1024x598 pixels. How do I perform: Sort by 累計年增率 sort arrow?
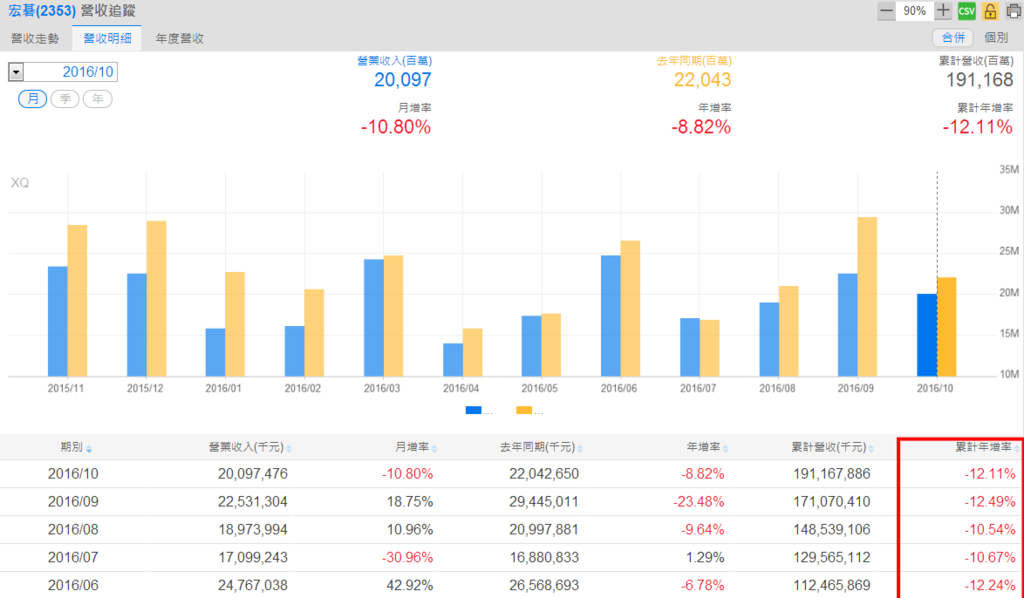[x=1017, y=449]
